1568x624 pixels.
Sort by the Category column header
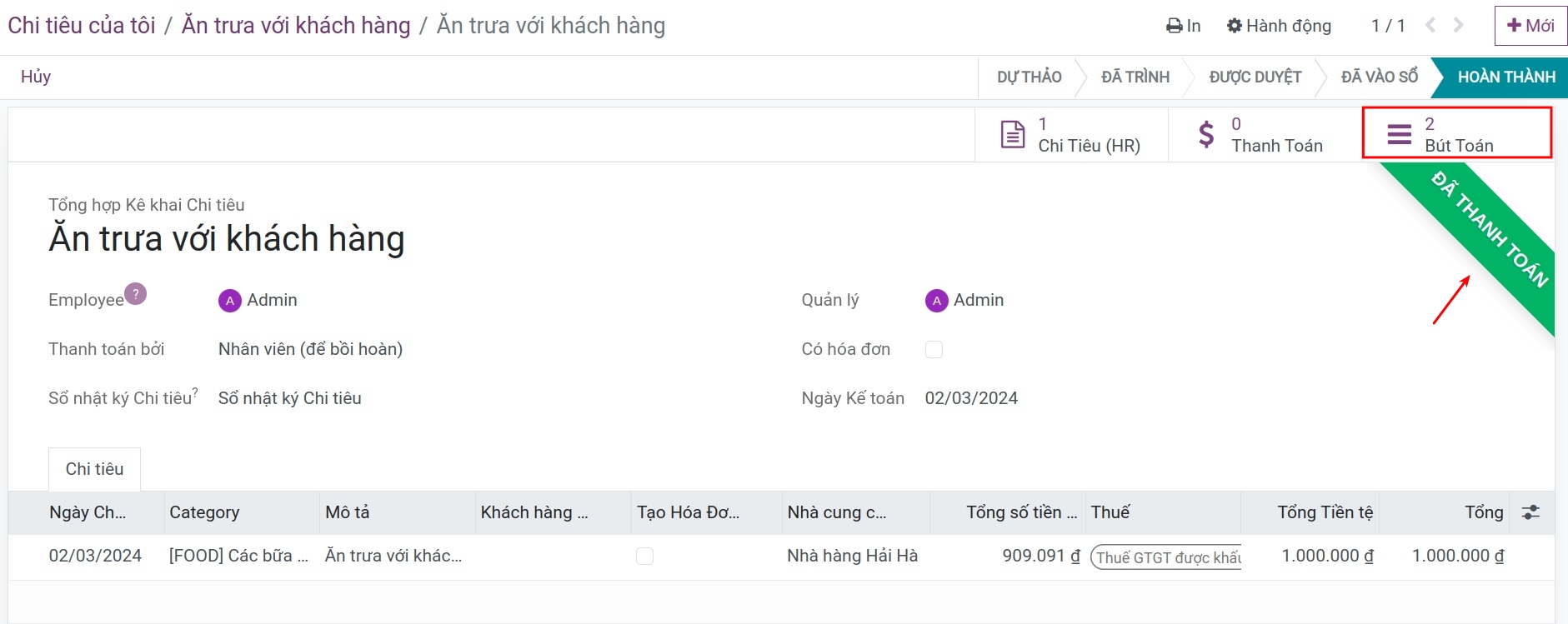(x=204, y=512)
